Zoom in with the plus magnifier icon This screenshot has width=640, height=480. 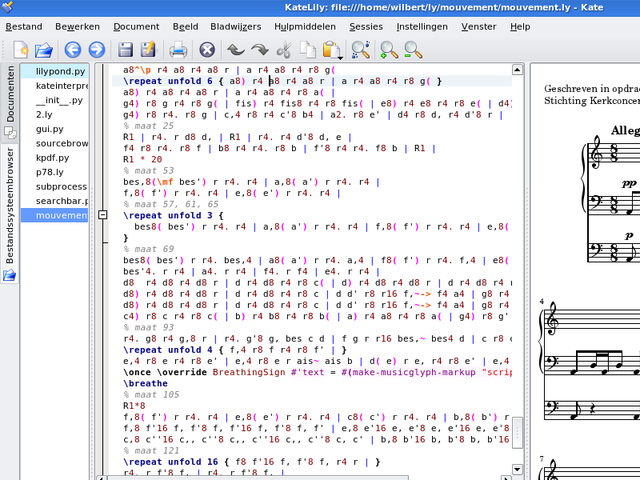click(x=389, y=50)
